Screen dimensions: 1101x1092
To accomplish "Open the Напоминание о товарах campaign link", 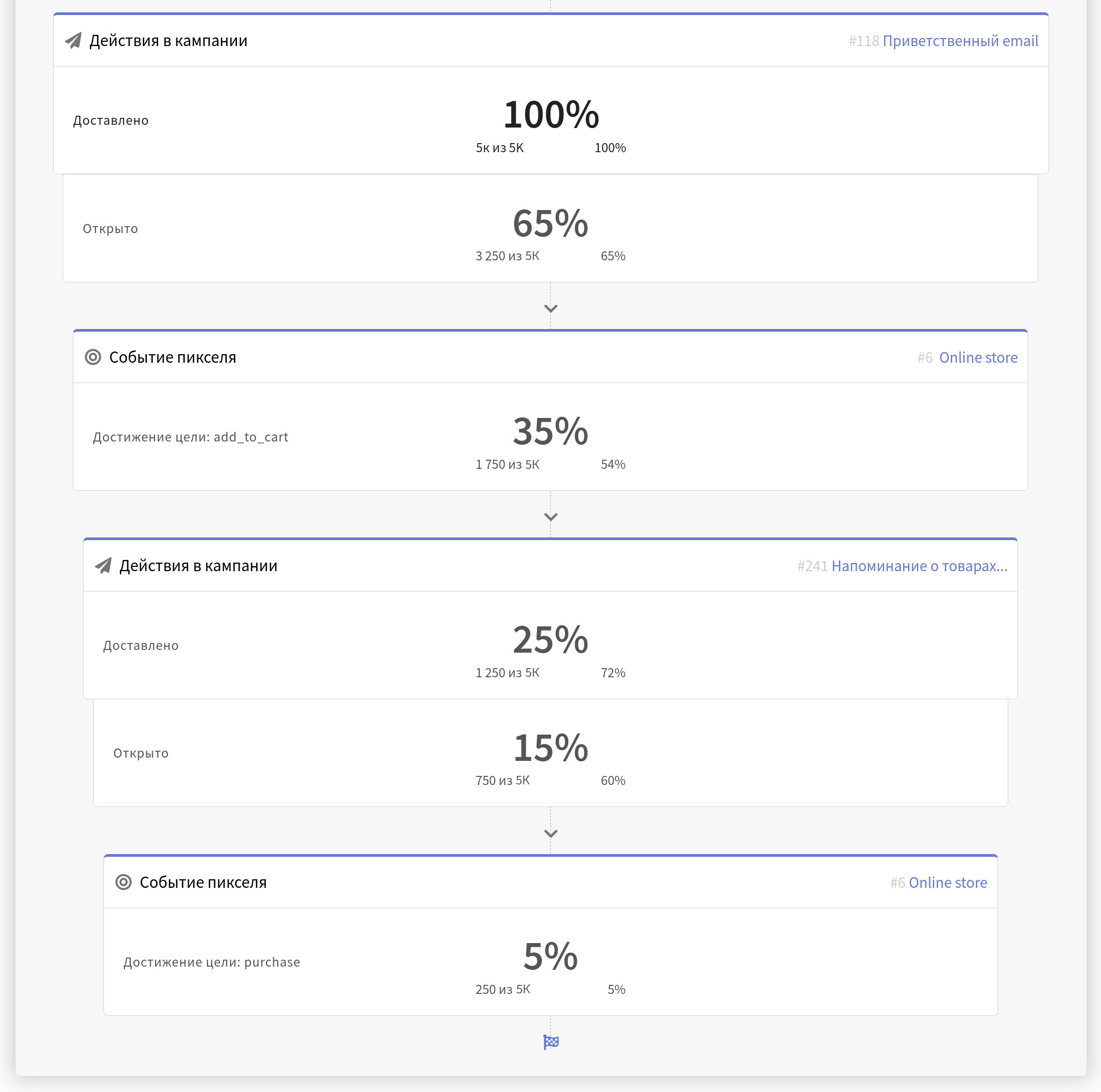I will (919, 566).
